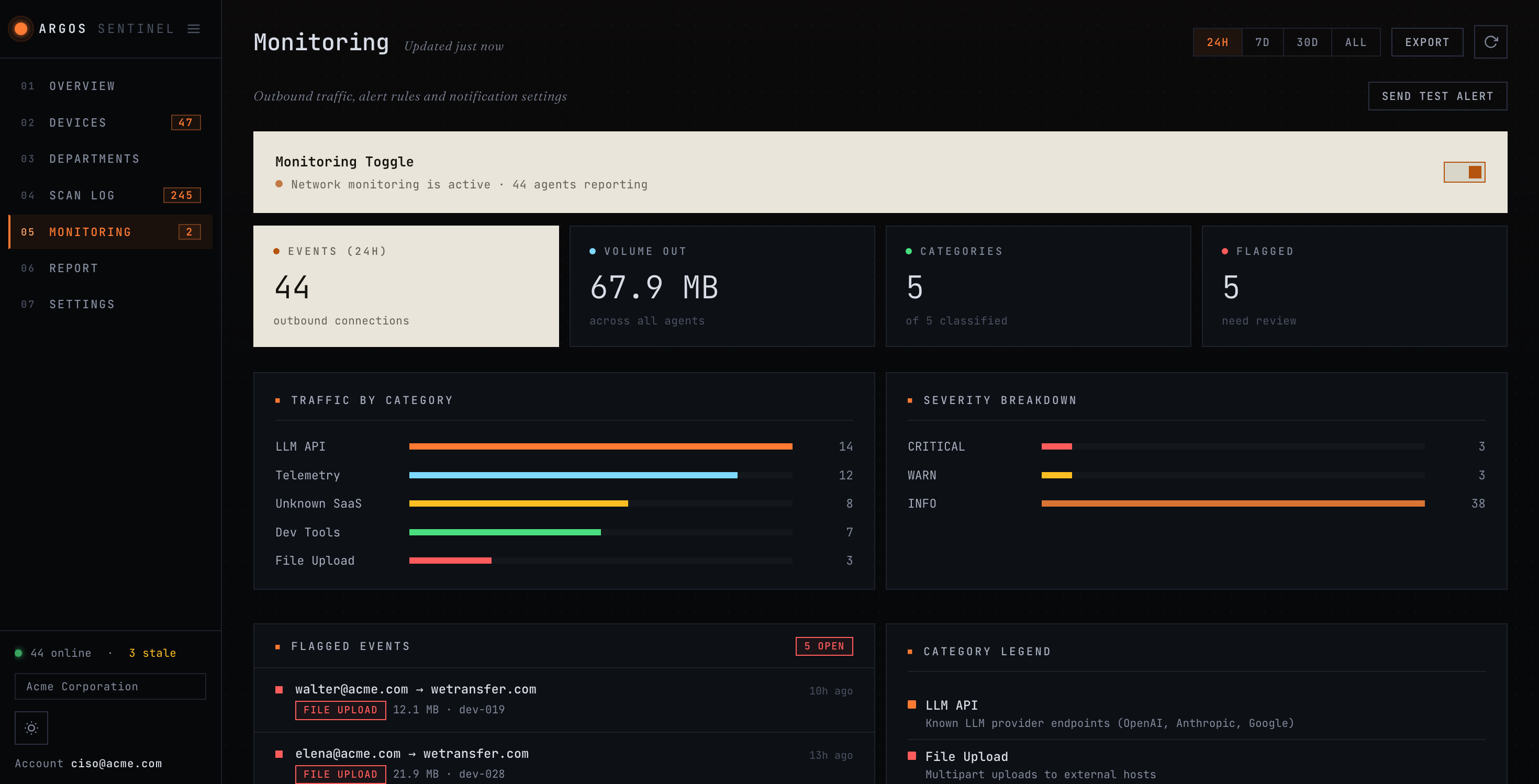Click the 5 OPEN flagged events badge

[x=824, y=646]
